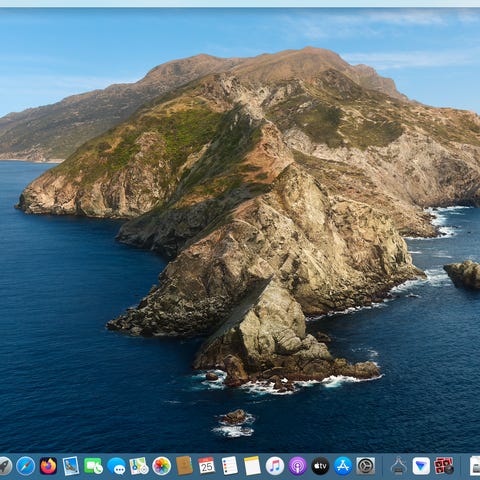Launch Maps from the Dock
The image size is (480, 480).
[x=139, y=466]
